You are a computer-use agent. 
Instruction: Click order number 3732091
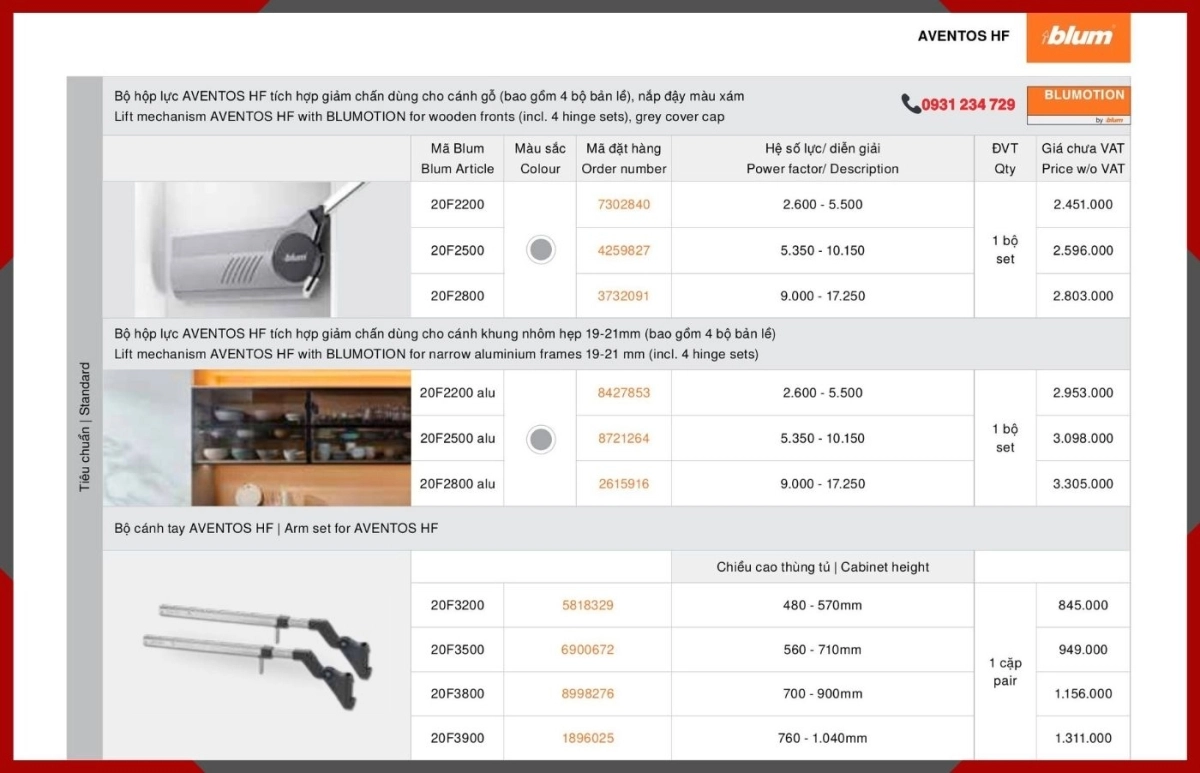pyautogui.click(x=623, y=296)
